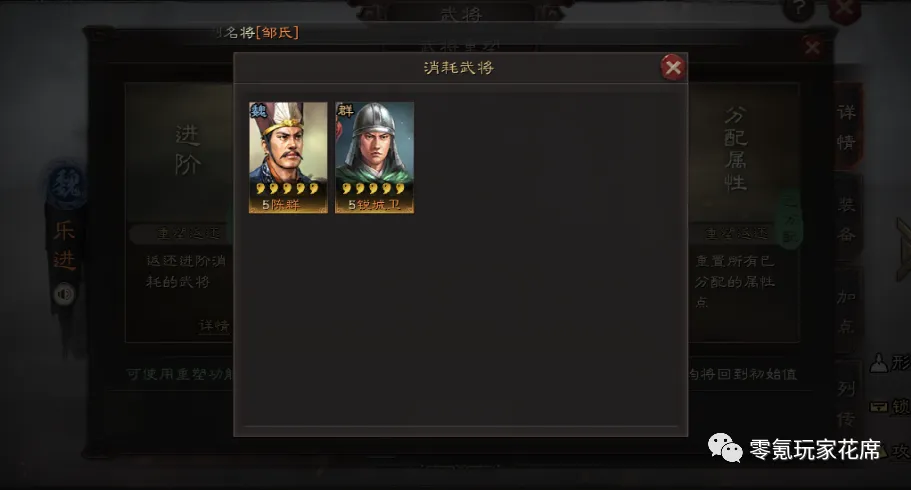The width and height of the screenshot is (911, 490).
Task: Click the green 已分配 stamp badge
Action: tap(790, 220)
